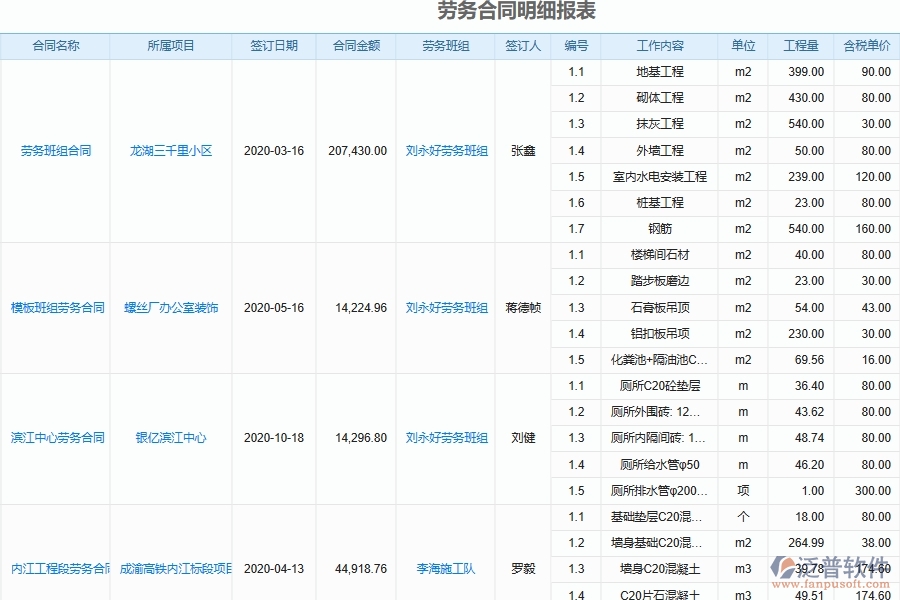900x600 pixels.
Task: View the 银亿滨江中心 project link
Action: click(170, 437)
